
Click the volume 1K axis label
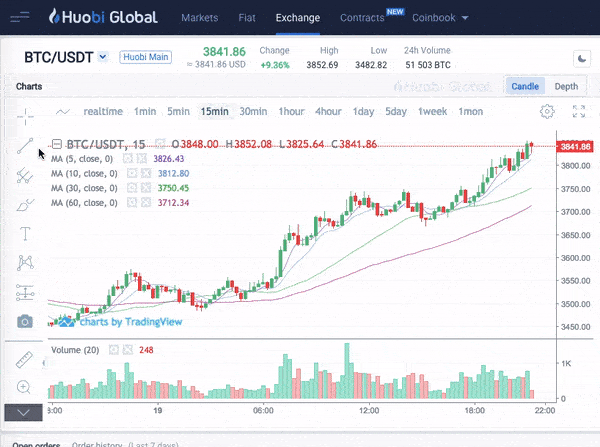click(x=566, y=363)
